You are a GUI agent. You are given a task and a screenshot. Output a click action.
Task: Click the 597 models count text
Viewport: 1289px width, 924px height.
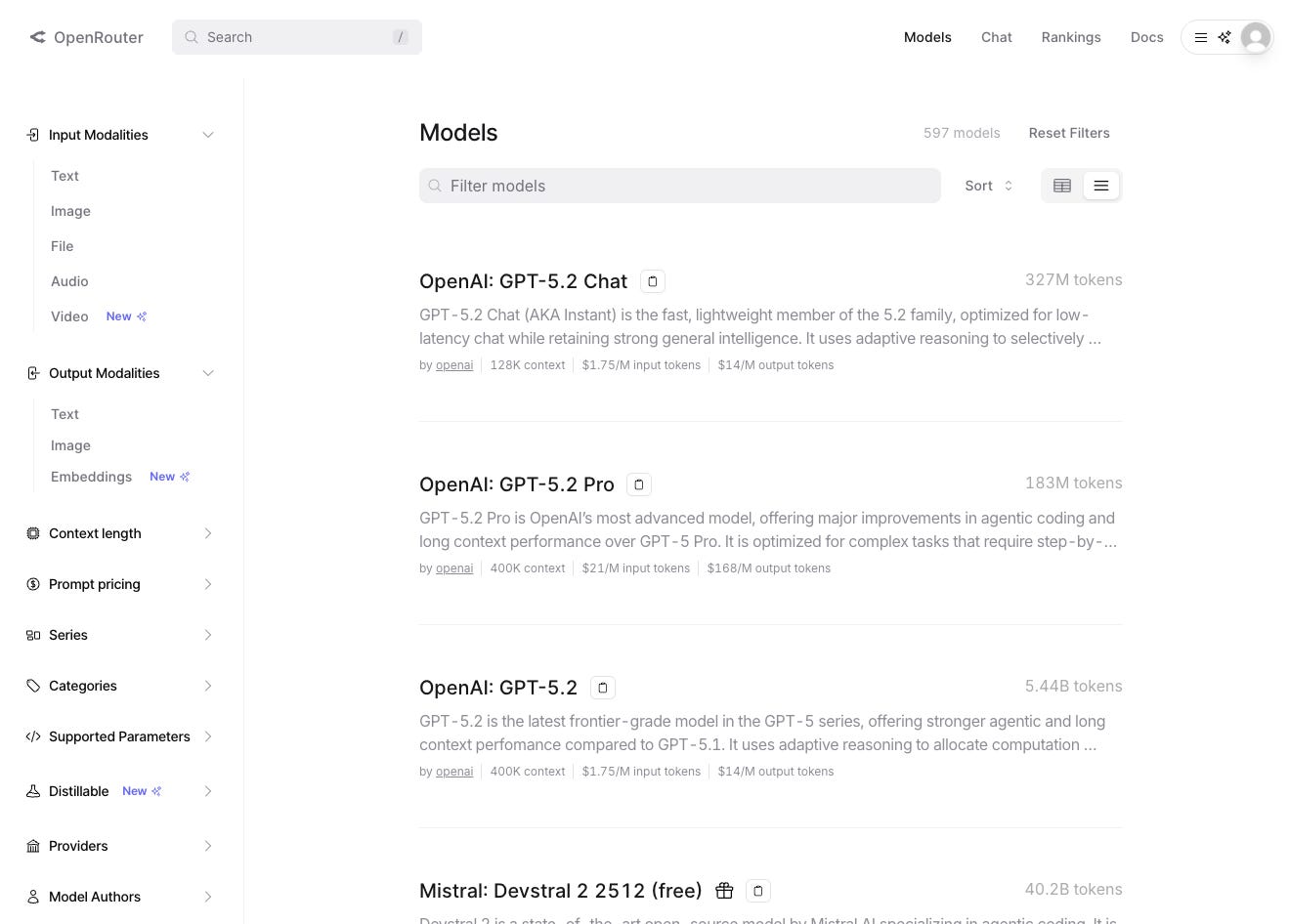pyautogui.click(x=962, y=133)
